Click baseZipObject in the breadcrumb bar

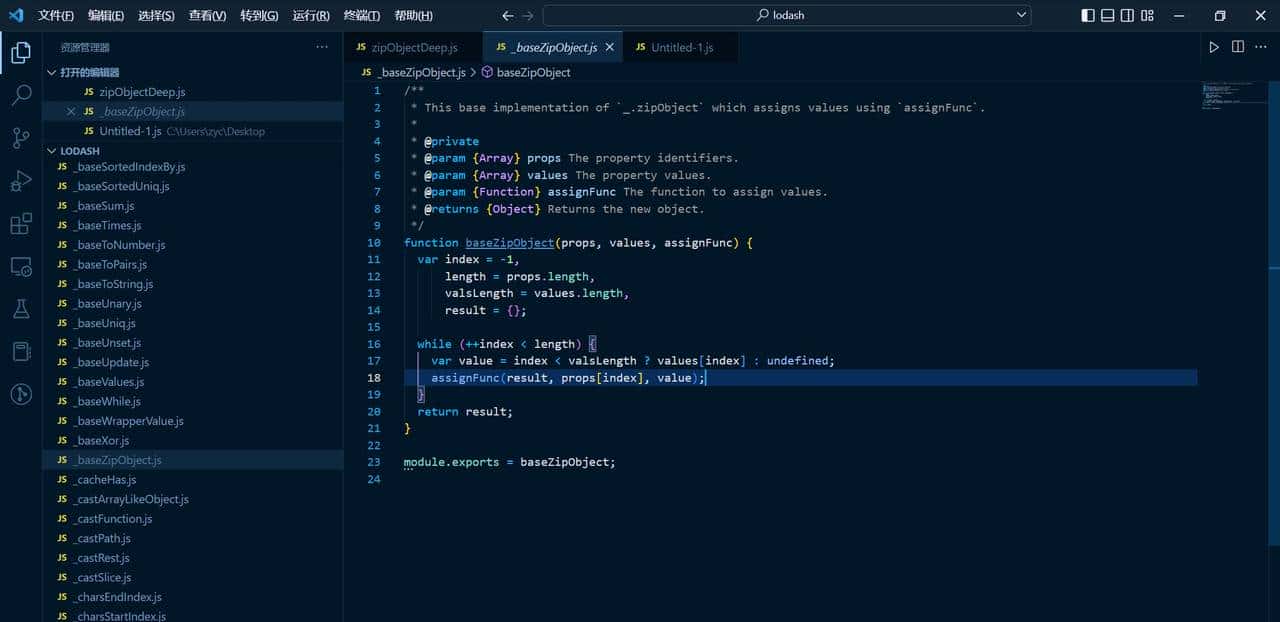[x=533, y=72]
